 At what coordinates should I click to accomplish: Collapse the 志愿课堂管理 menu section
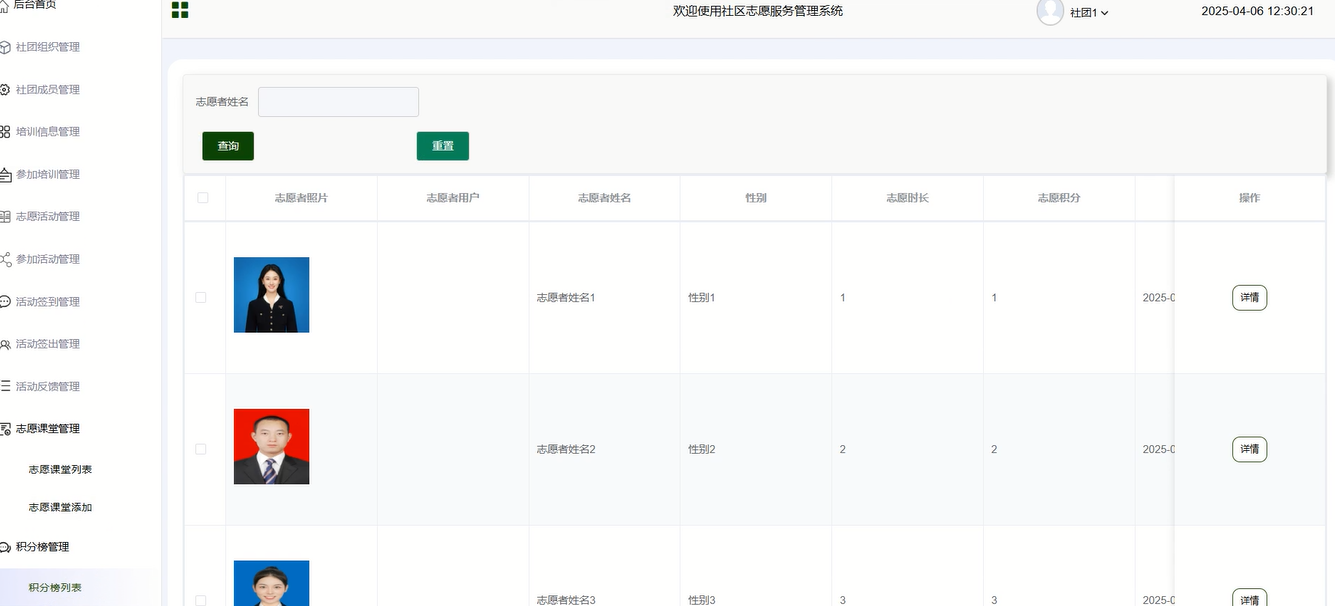pos(47,429)
